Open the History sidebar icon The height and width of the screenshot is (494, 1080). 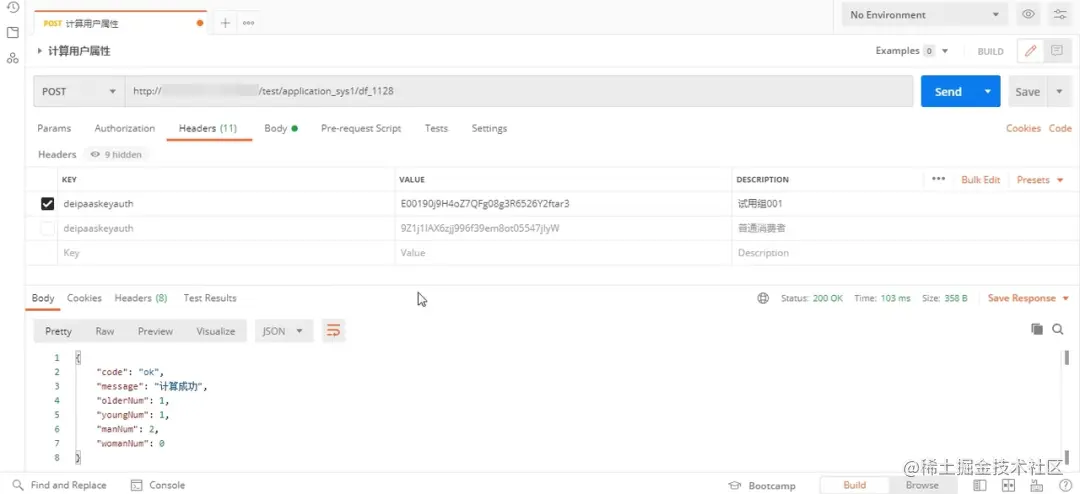(12, 7)
